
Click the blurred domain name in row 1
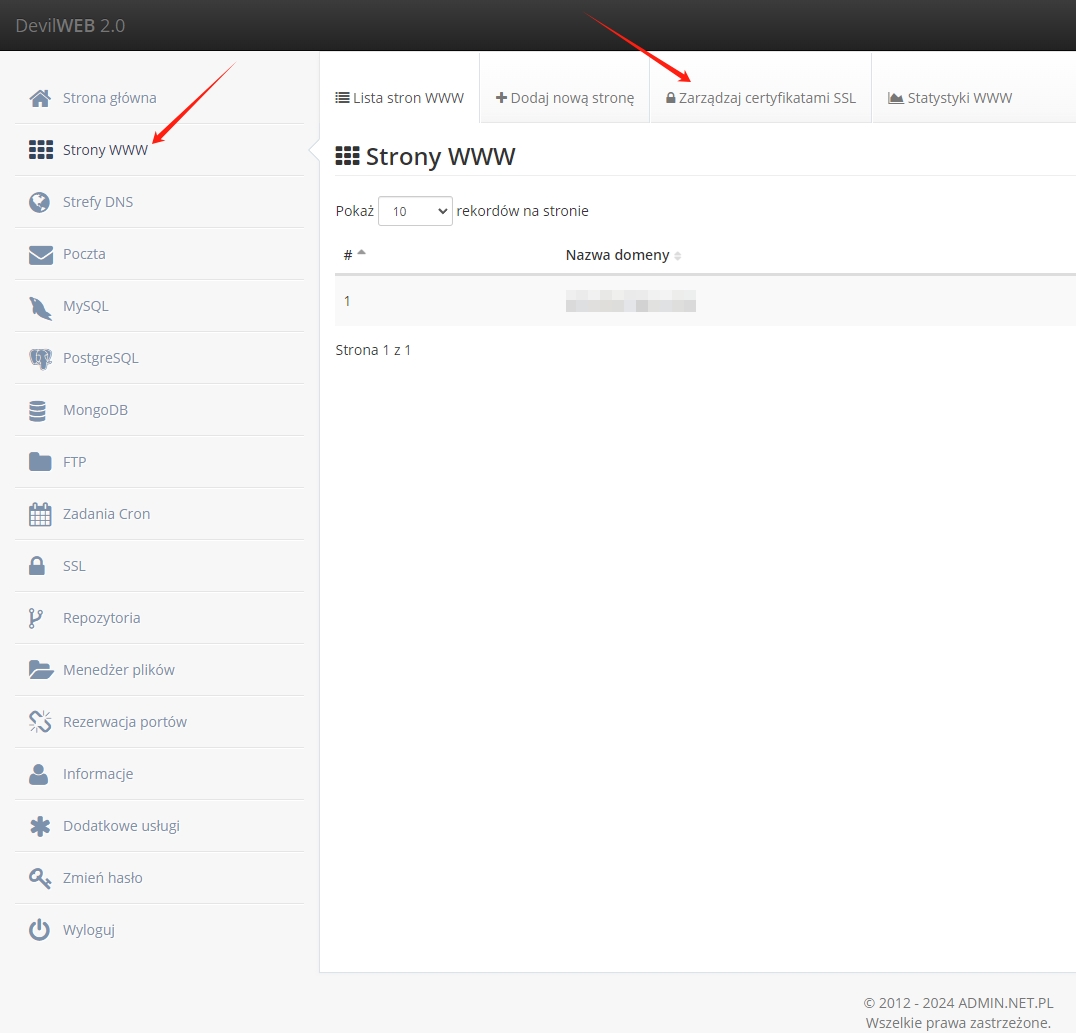(630, 301)
